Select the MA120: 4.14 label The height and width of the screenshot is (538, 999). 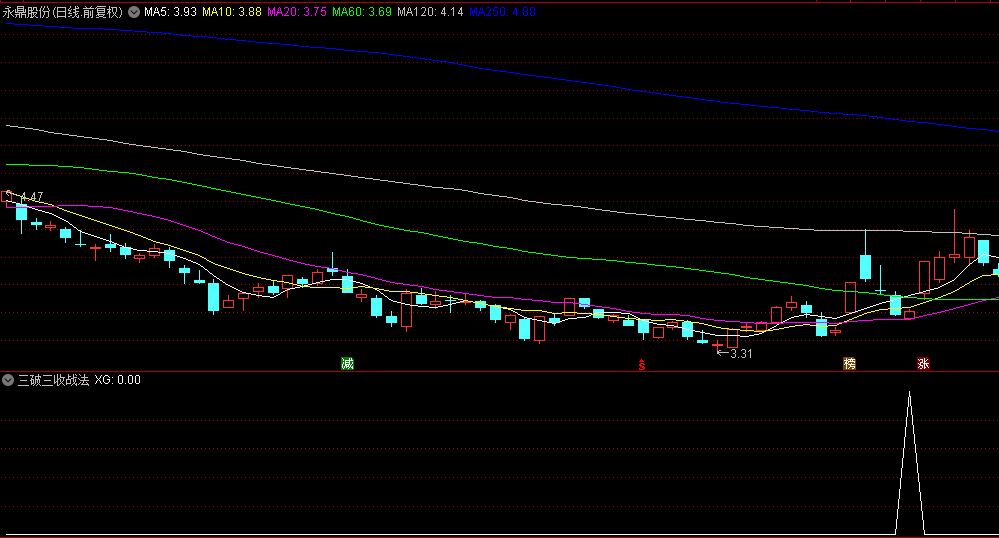[430, 12]
